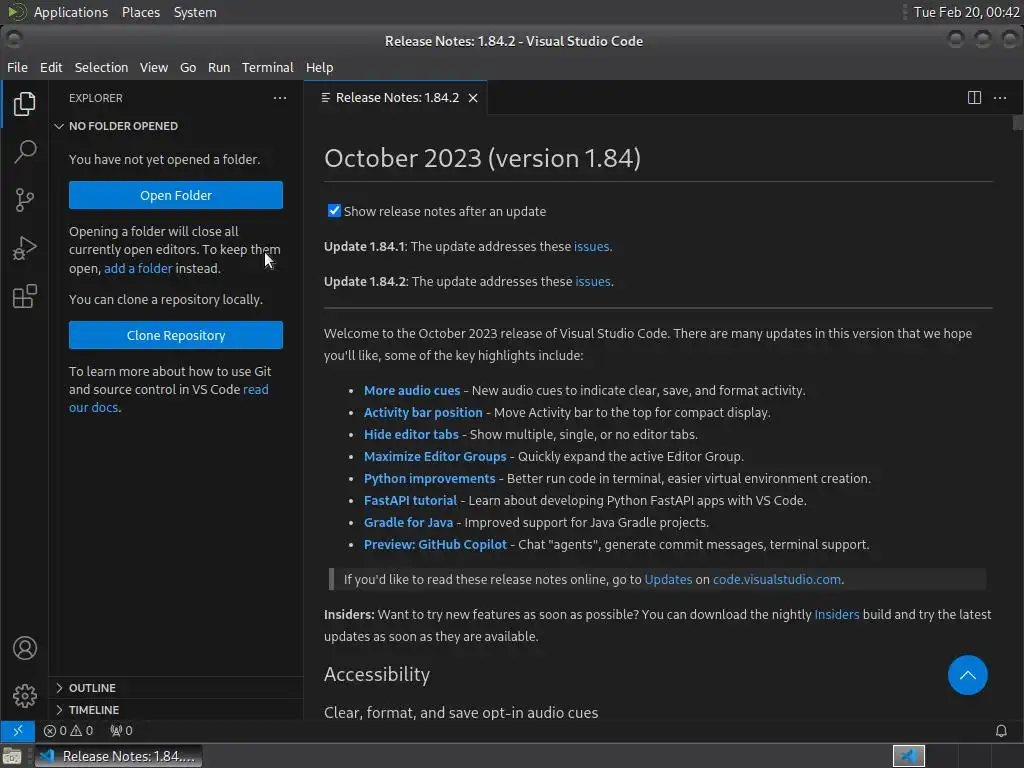Expand the Timeline section
This screenshot has width=1024, height=768.
(94, 710)
